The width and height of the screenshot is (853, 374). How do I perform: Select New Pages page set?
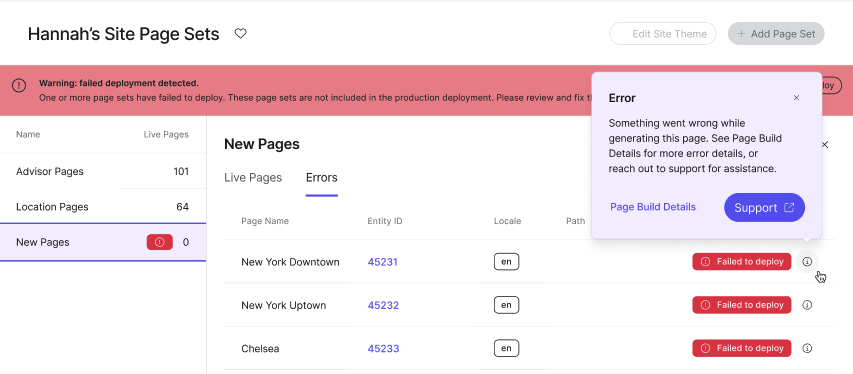pyautogui.click(x=103, y=242)
